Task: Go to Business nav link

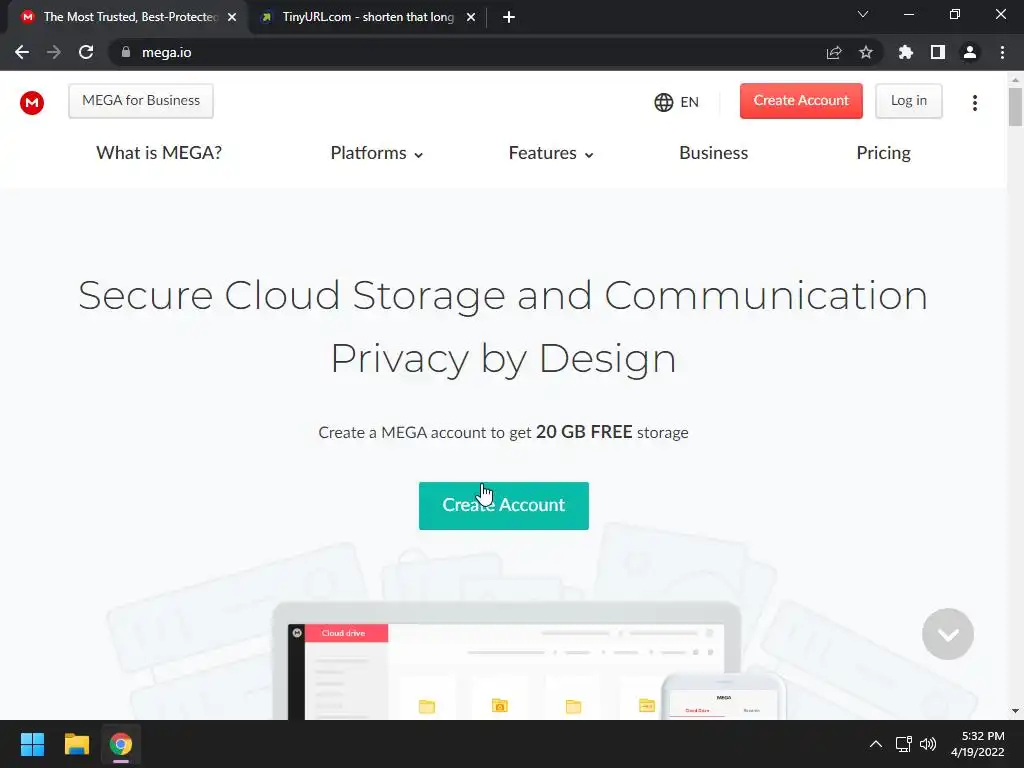Action: 713,153
